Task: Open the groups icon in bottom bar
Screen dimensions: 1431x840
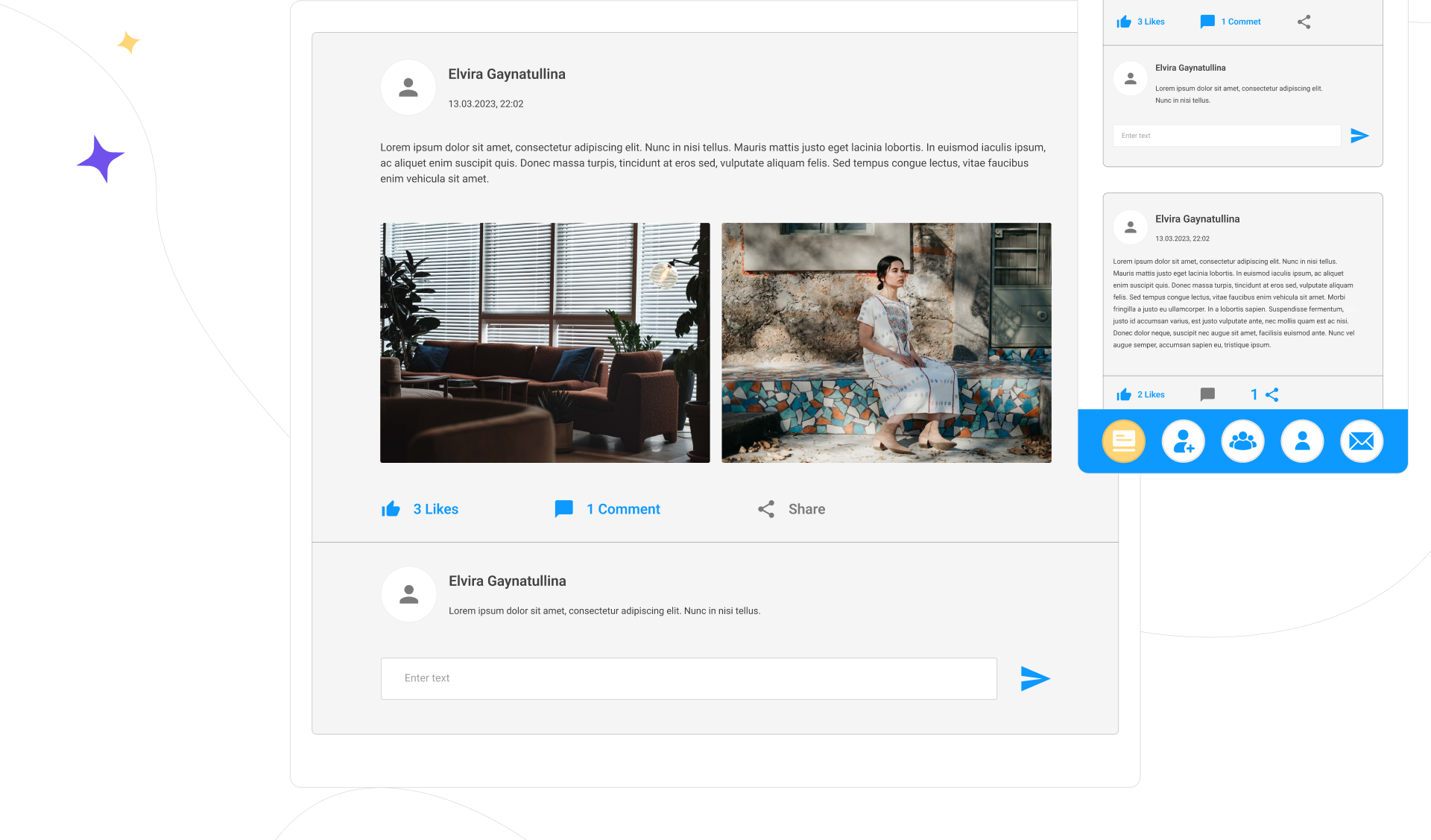Action: coord(1242,441)
